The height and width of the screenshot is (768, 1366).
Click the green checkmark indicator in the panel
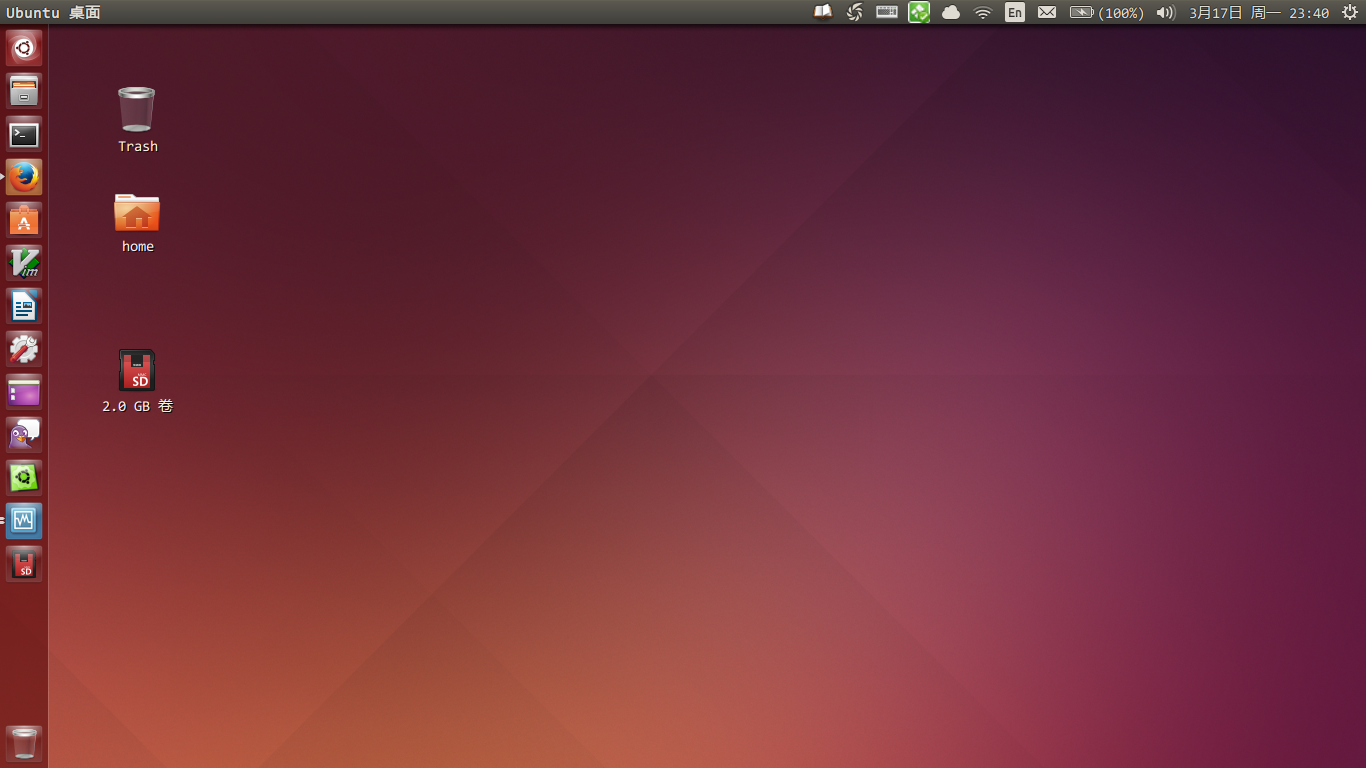[x=919, y=12]
